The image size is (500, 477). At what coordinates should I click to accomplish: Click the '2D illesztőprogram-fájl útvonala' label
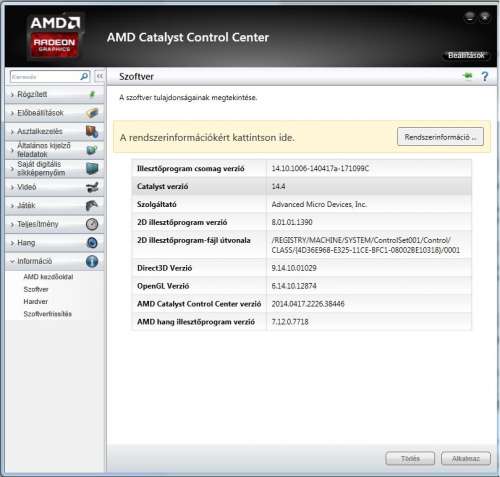(x=194, y=240)
